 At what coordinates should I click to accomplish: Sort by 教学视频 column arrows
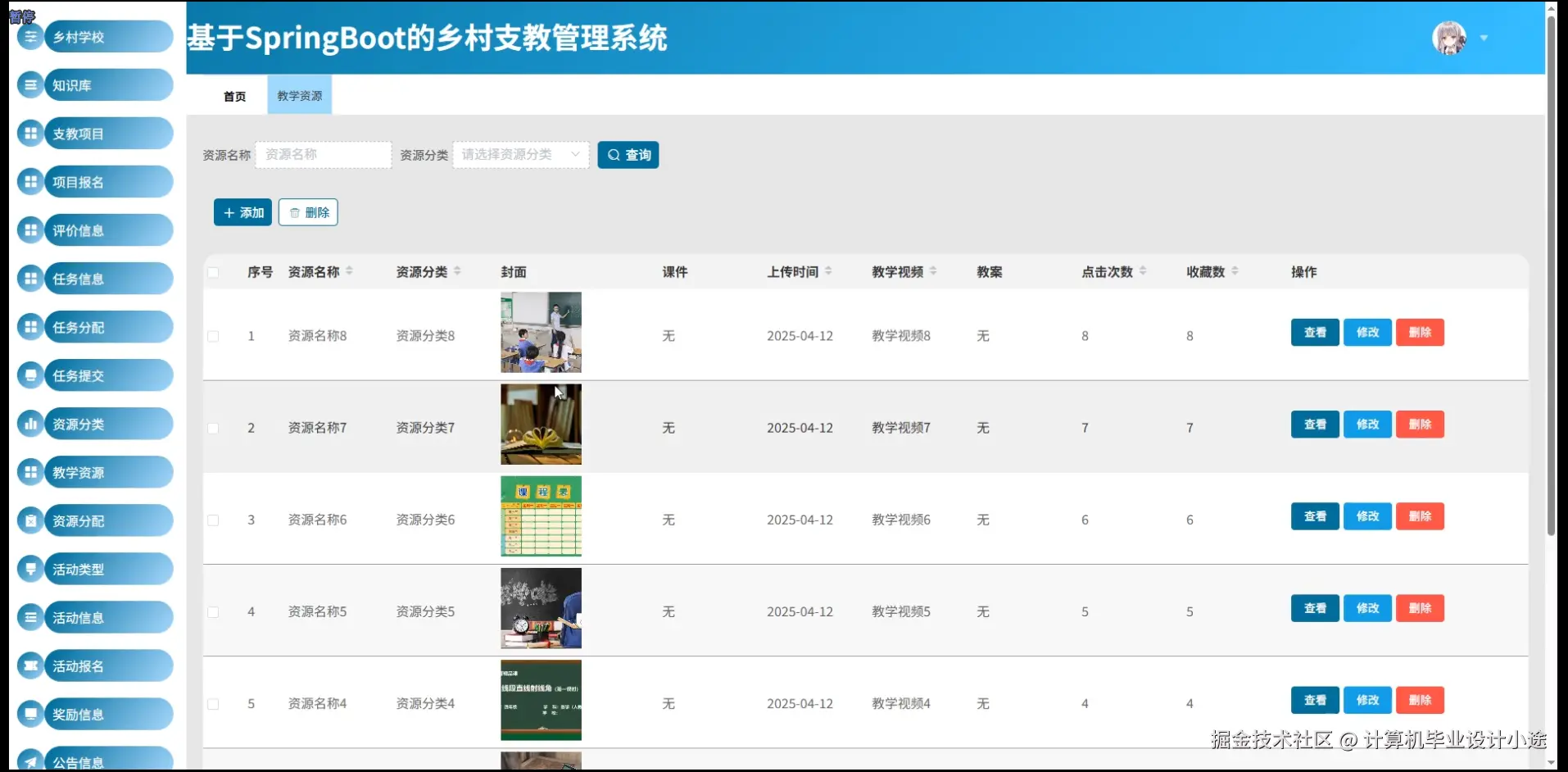coord(933,271)
